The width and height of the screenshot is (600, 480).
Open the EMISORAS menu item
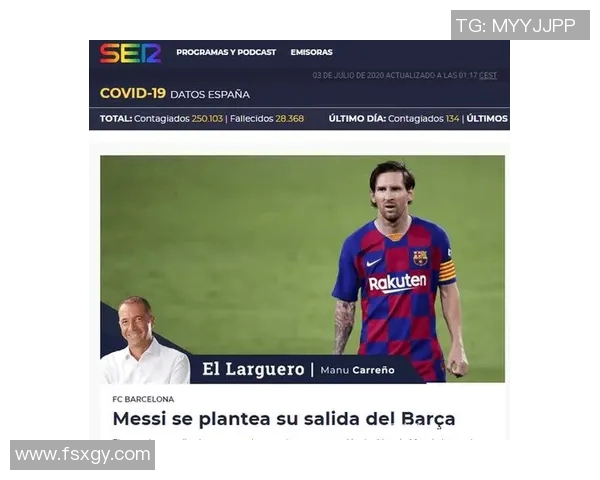click(311, 52)
